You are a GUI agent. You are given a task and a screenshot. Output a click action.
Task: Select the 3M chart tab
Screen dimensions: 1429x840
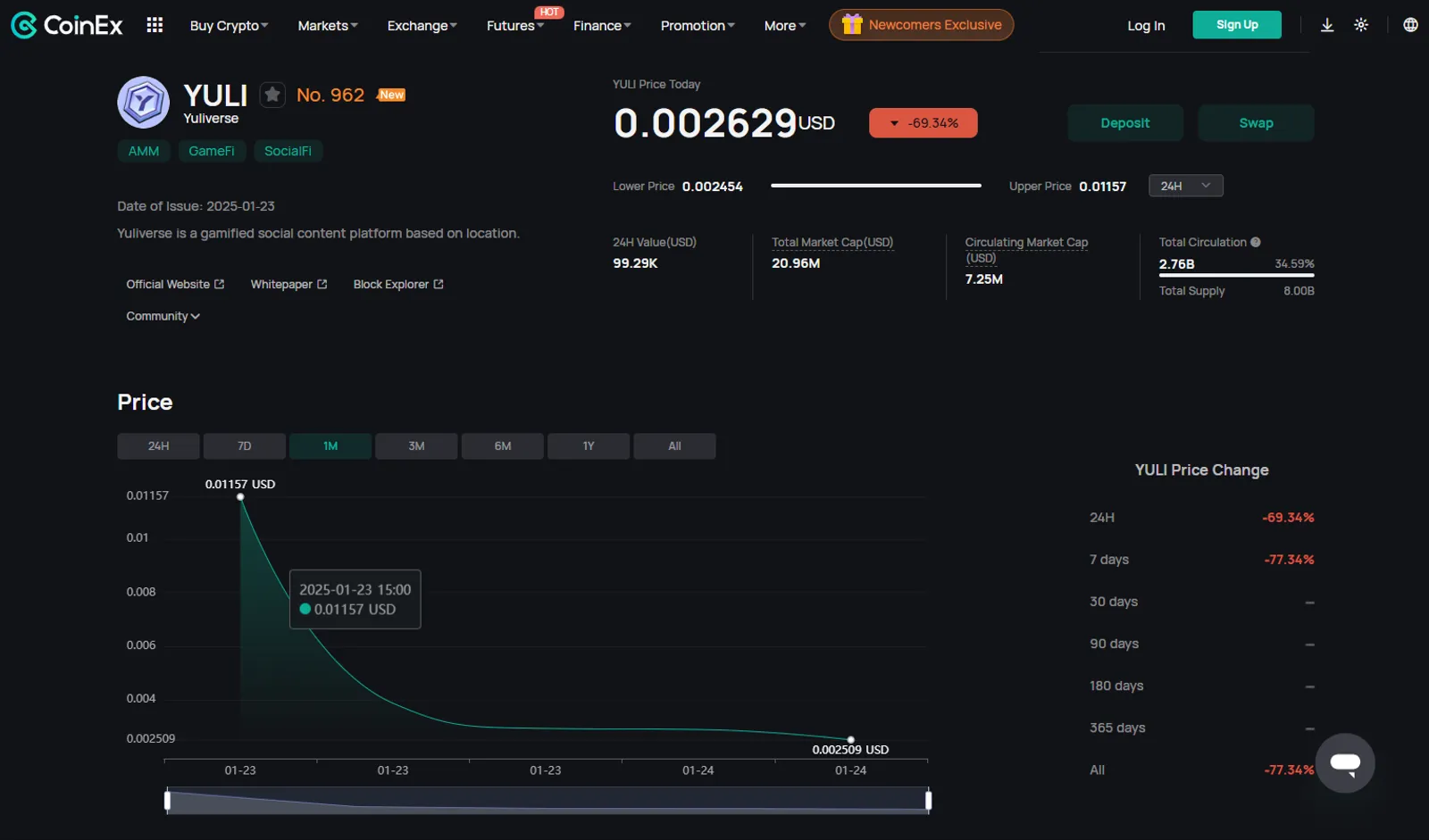416,446
